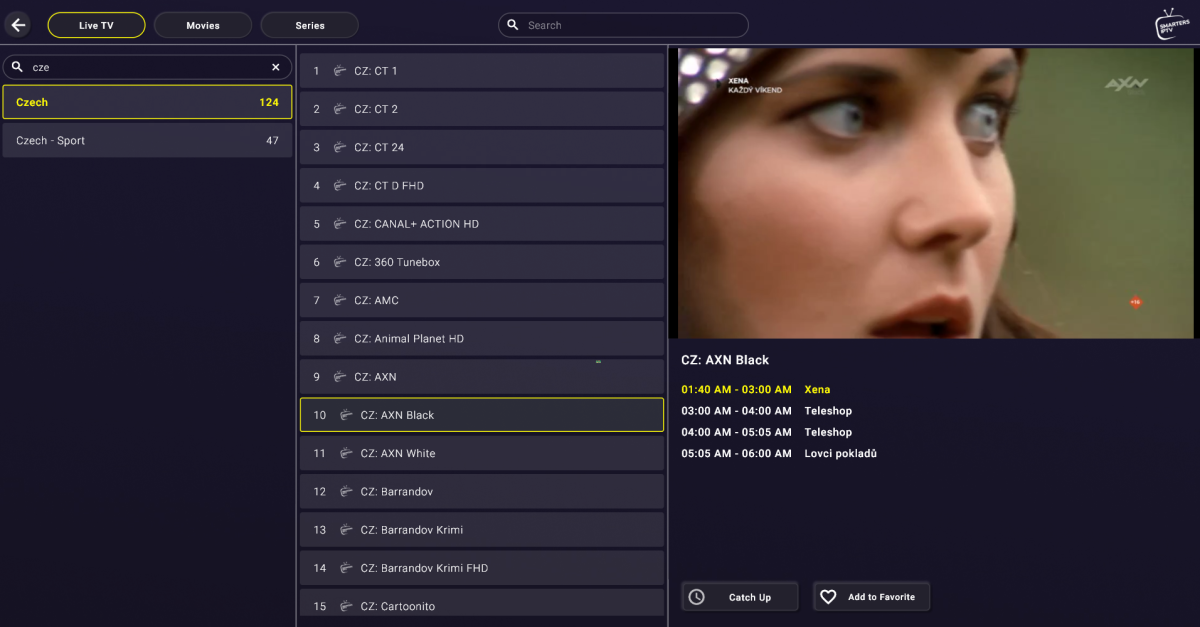The width and height of the screenshot is (1200, 627).
Task: Click the back arrow icon
Action: coord(18,25)
